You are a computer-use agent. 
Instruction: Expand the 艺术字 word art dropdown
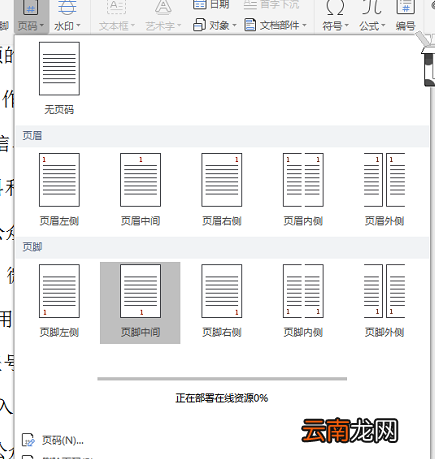click(x=163, y=26)
